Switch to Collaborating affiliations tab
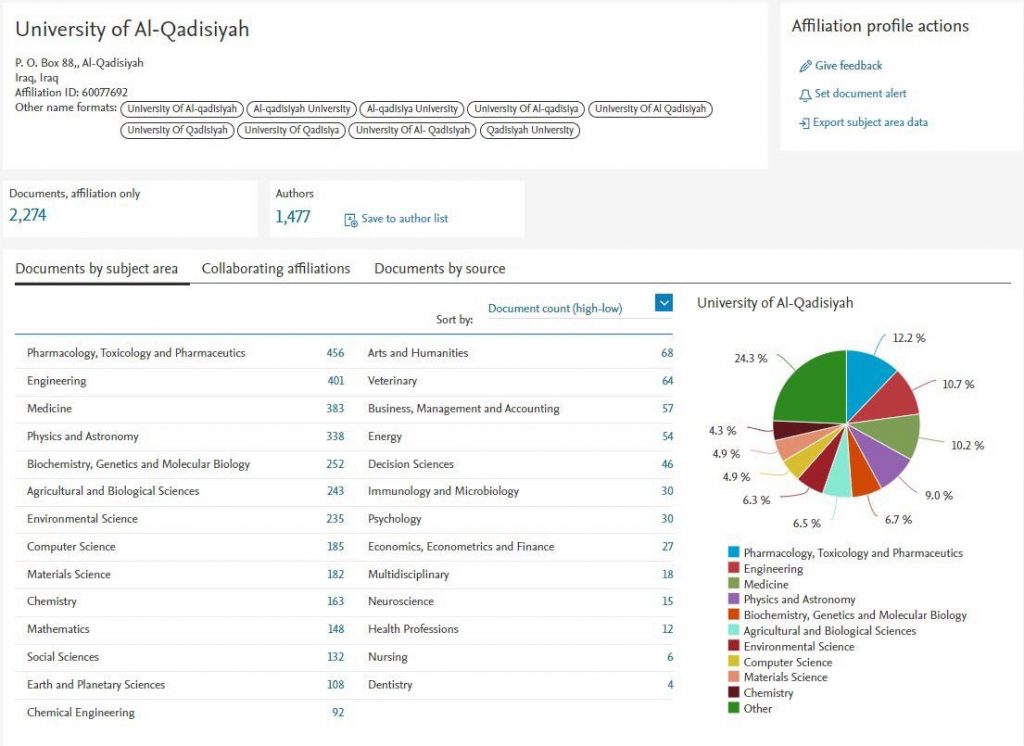Image resolution: width=1024 pixels, height=746 pixels. [x=276, y=268]
